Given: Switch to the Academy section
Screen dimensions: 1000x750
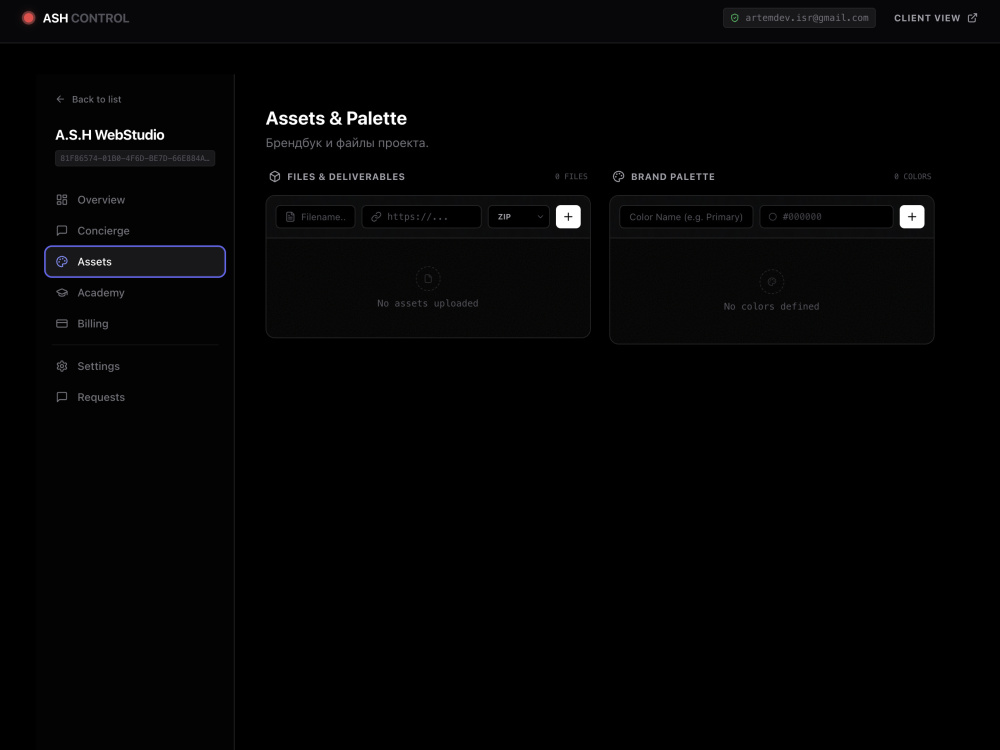Looking at the screenshot, I should [135, 293].
